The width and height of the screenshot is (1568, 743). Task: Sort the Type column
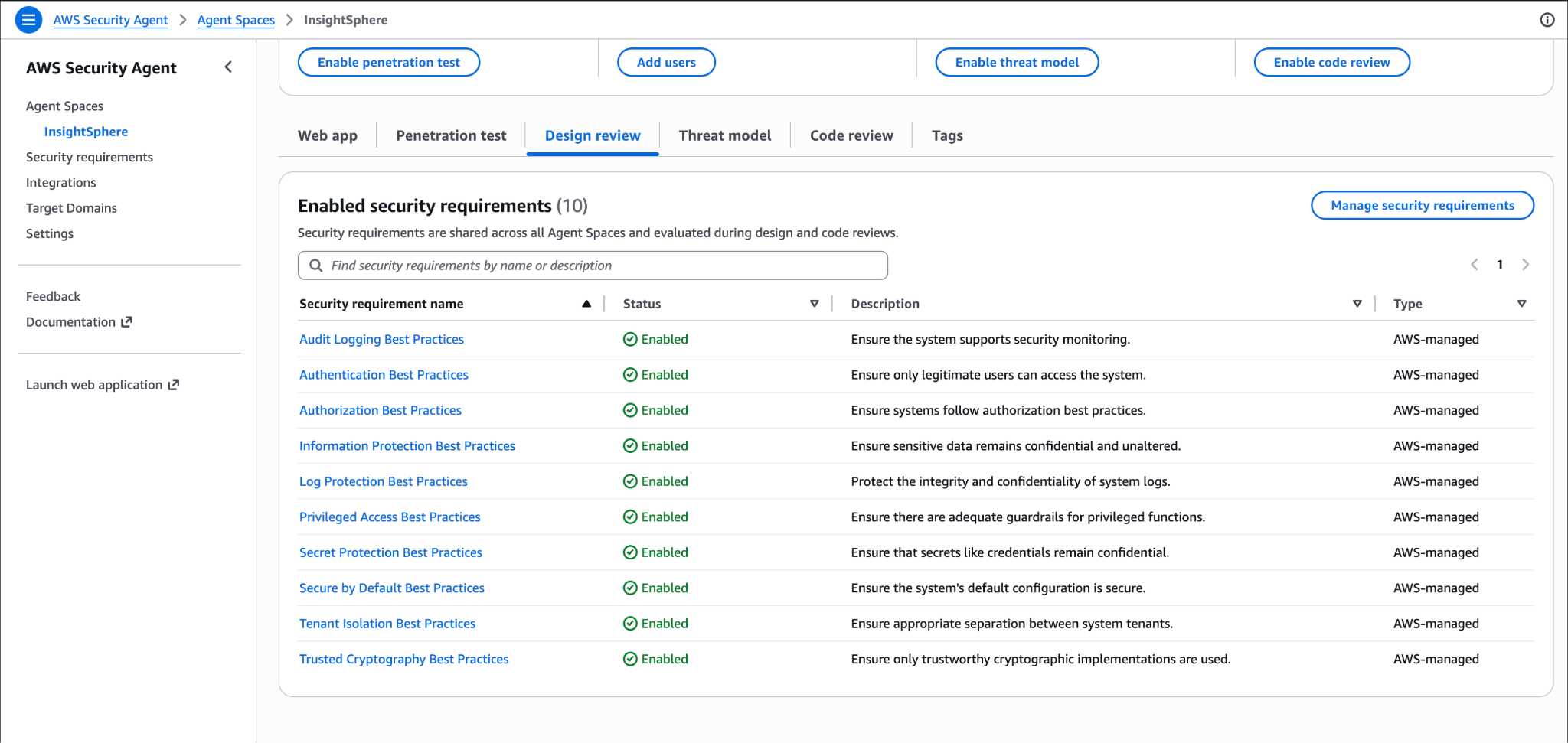pyautogui.click(x=1522, y=304)
